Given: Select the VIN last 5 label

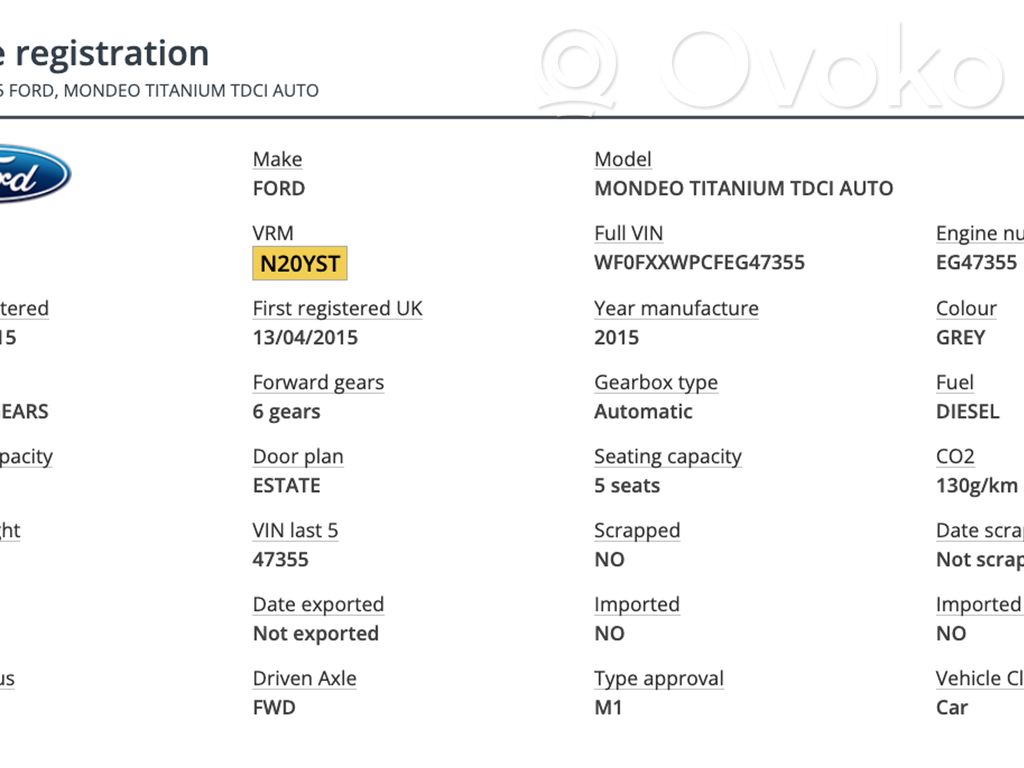Looking at the screenshot, I should [295, 530].
